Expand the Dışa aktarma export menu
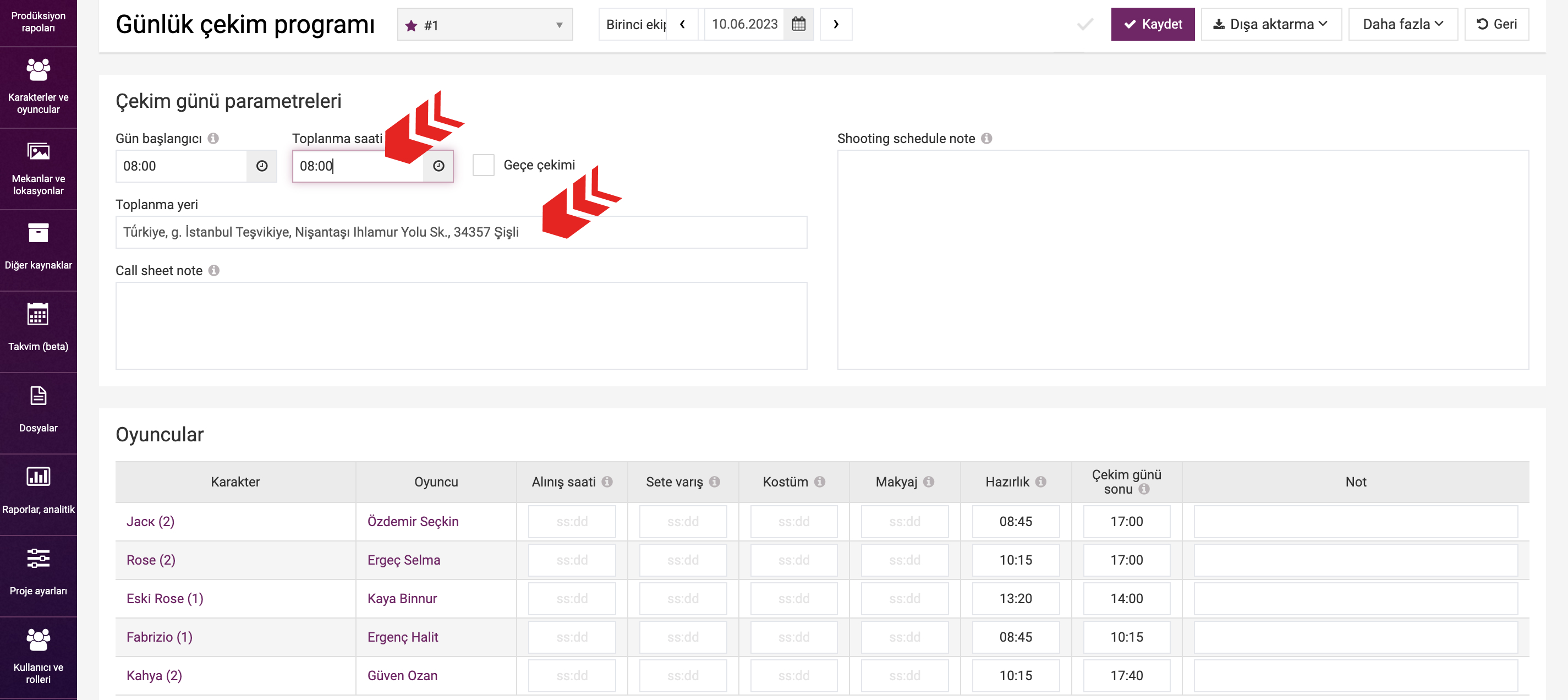This screenshot has height=700, width=1568. 1271,24
